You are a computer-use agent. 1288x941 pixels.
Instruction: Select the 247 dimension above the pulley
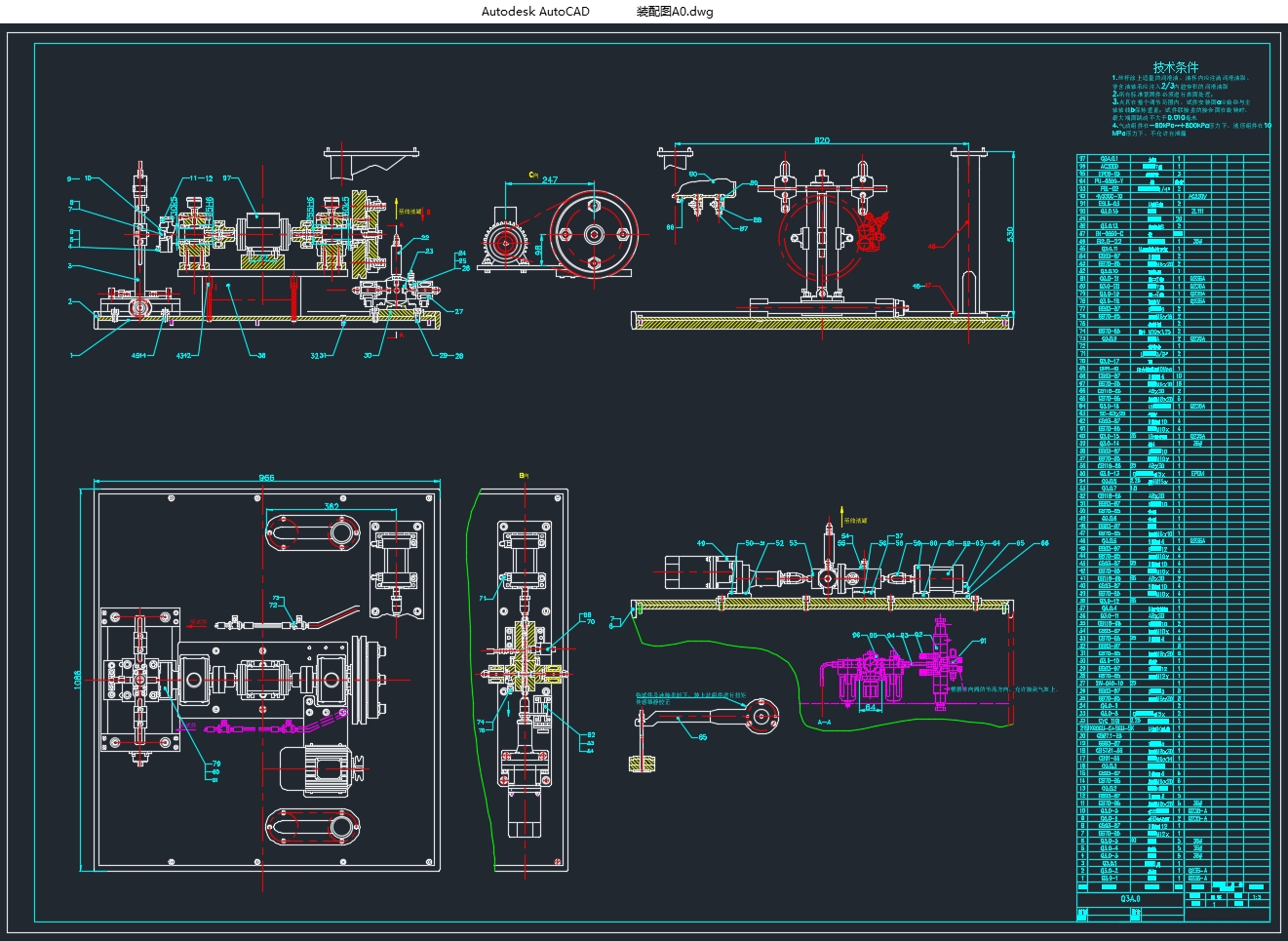coord(549,180)
